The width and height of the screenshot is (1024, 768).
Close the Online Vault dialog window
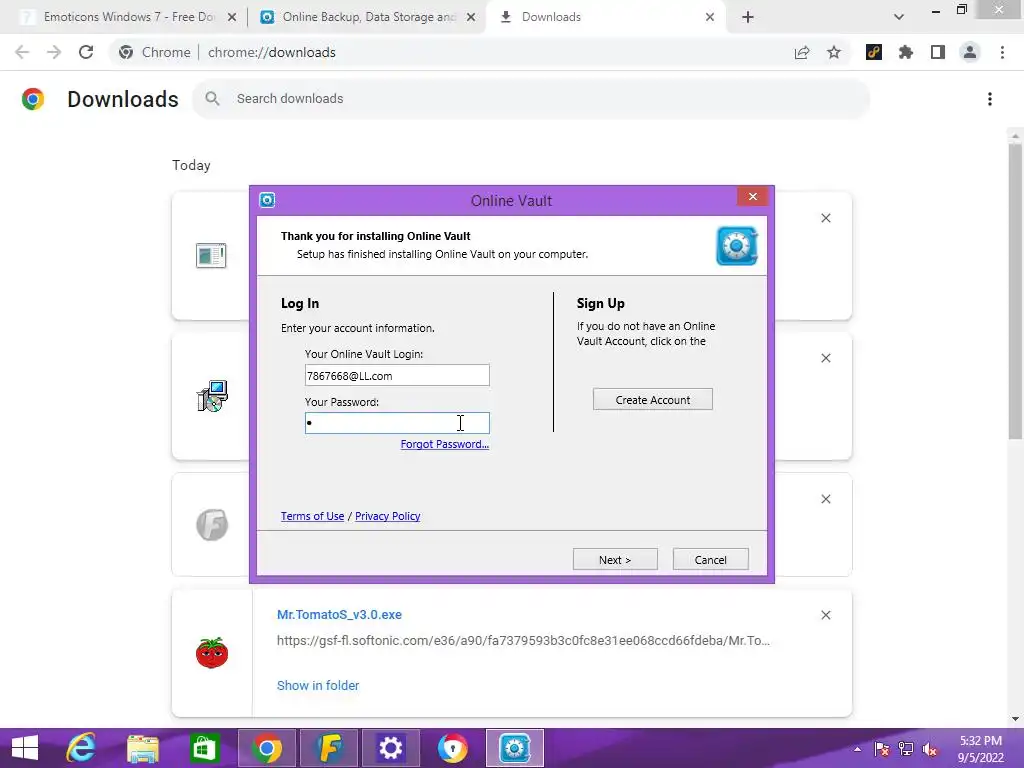tap(752, 197)
